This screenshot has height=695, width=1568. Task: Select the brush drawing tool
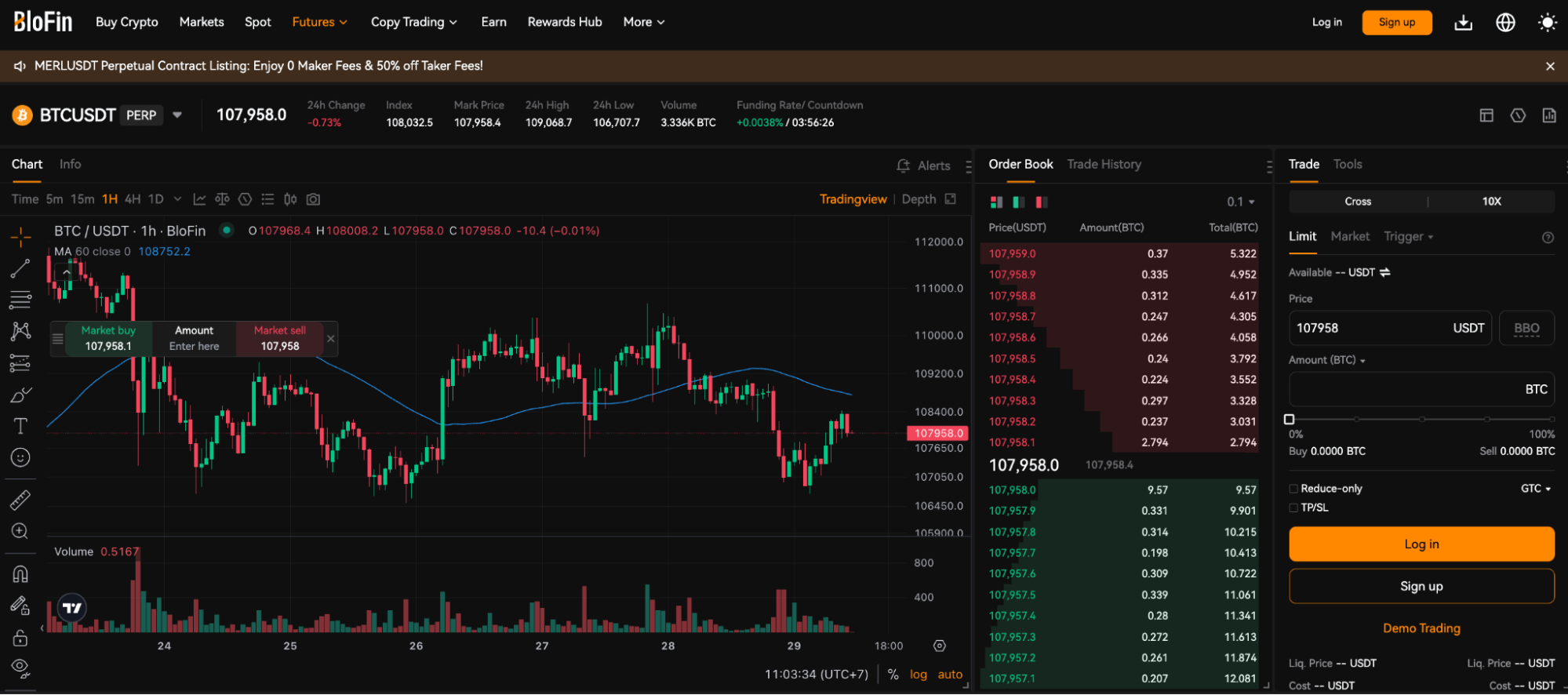click(20, 395)
